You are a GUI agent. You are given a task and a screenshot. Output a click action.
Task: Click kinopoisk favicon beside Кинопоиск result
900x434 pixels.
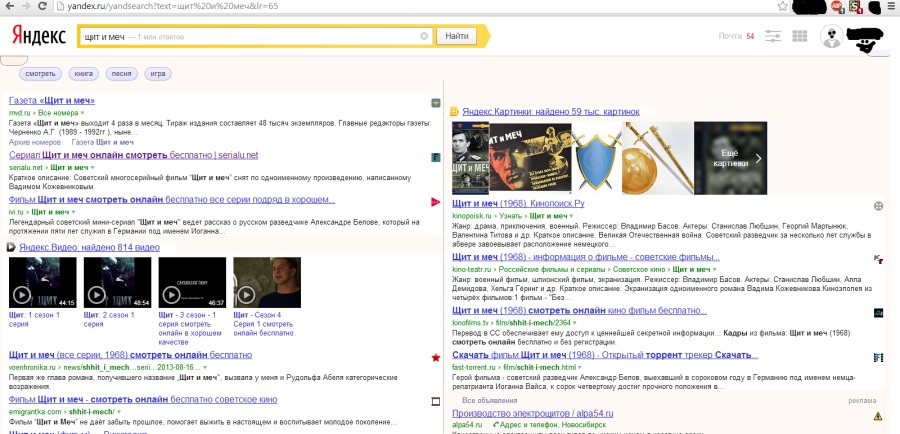coord(878,206)
